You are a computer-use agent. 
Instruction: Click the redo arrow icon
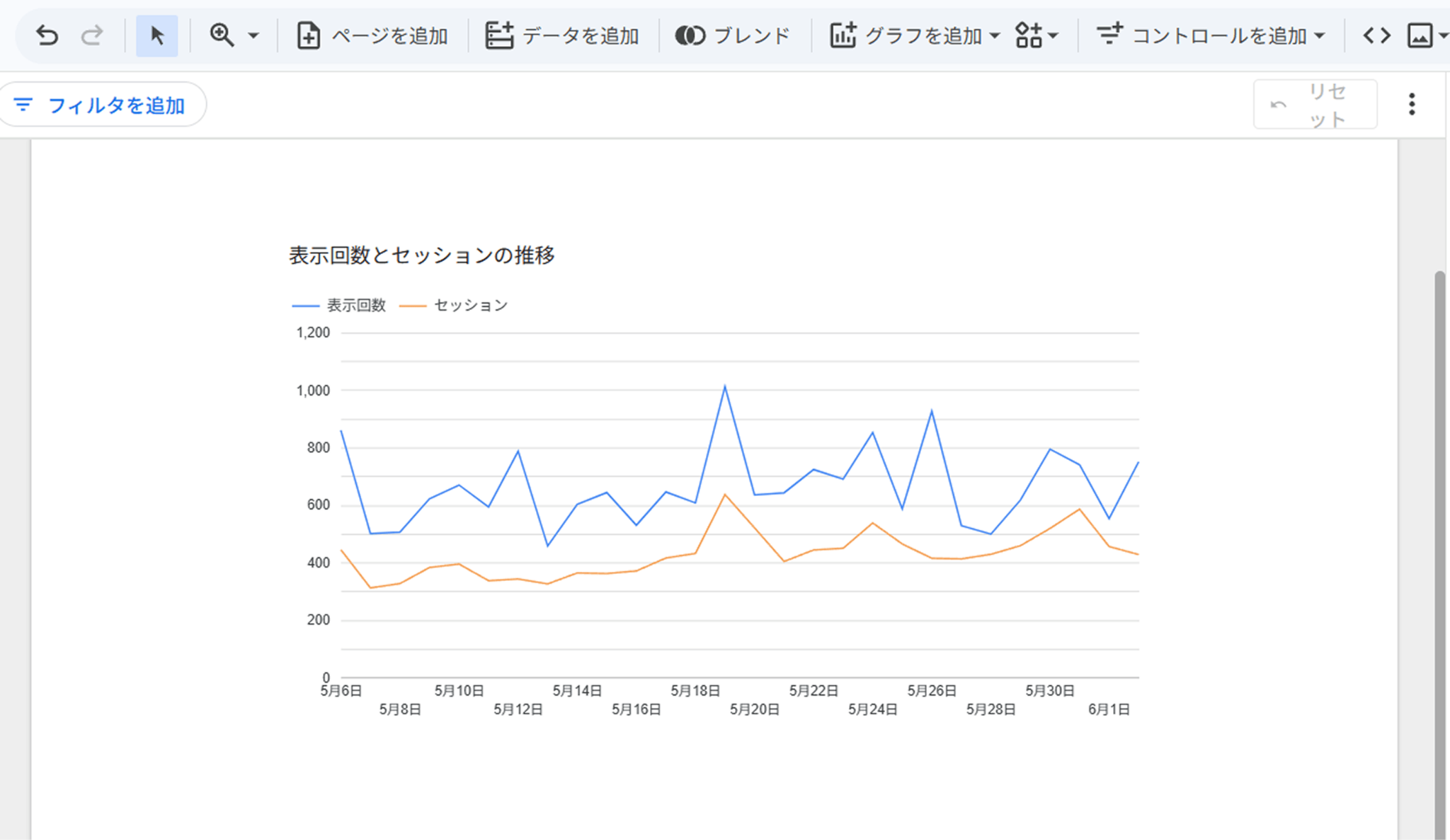click(x=91, y=35)
